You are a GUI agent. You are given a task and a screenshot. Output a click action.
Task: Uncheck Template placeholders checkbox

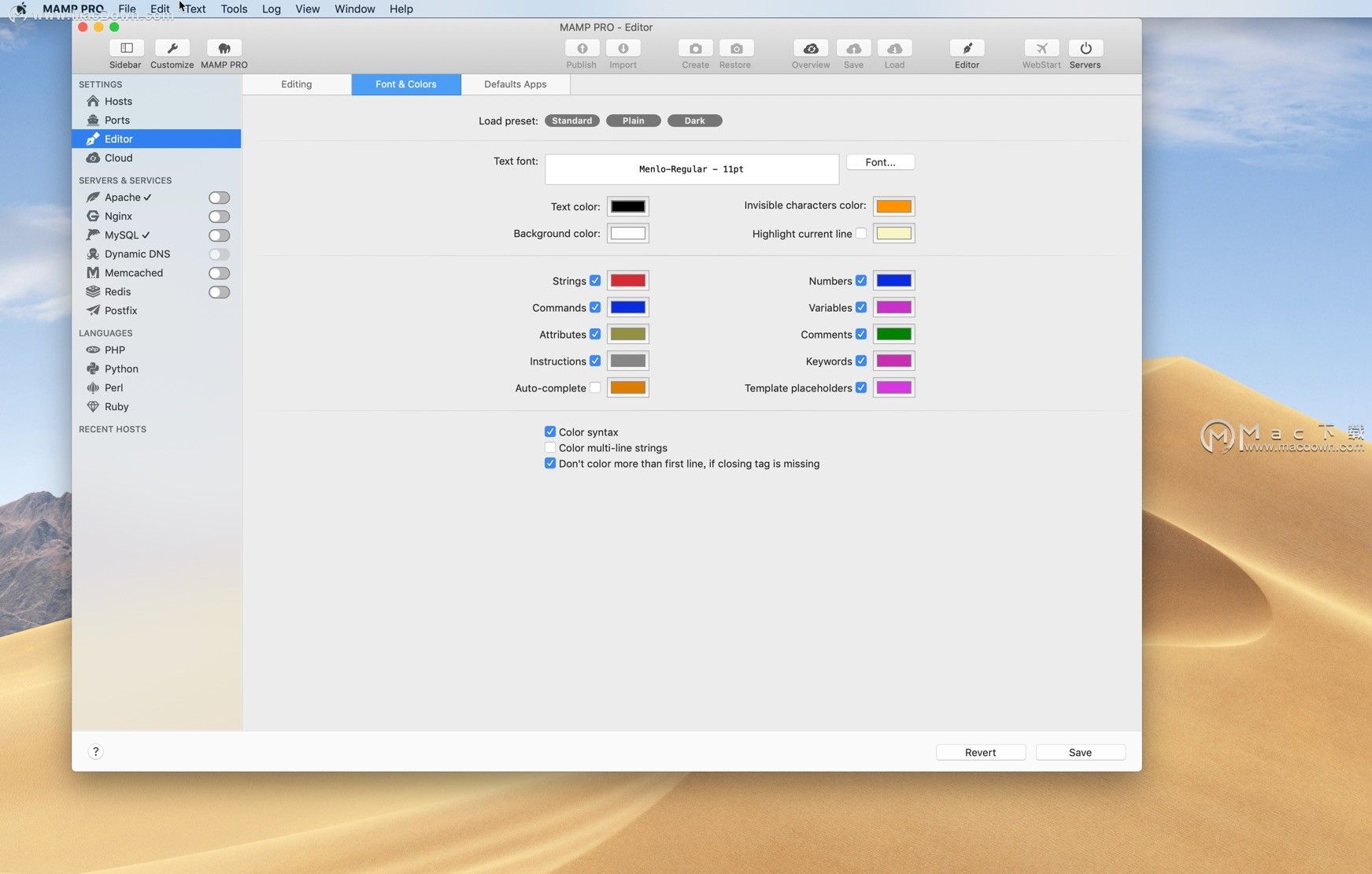(x=861, y=387)
